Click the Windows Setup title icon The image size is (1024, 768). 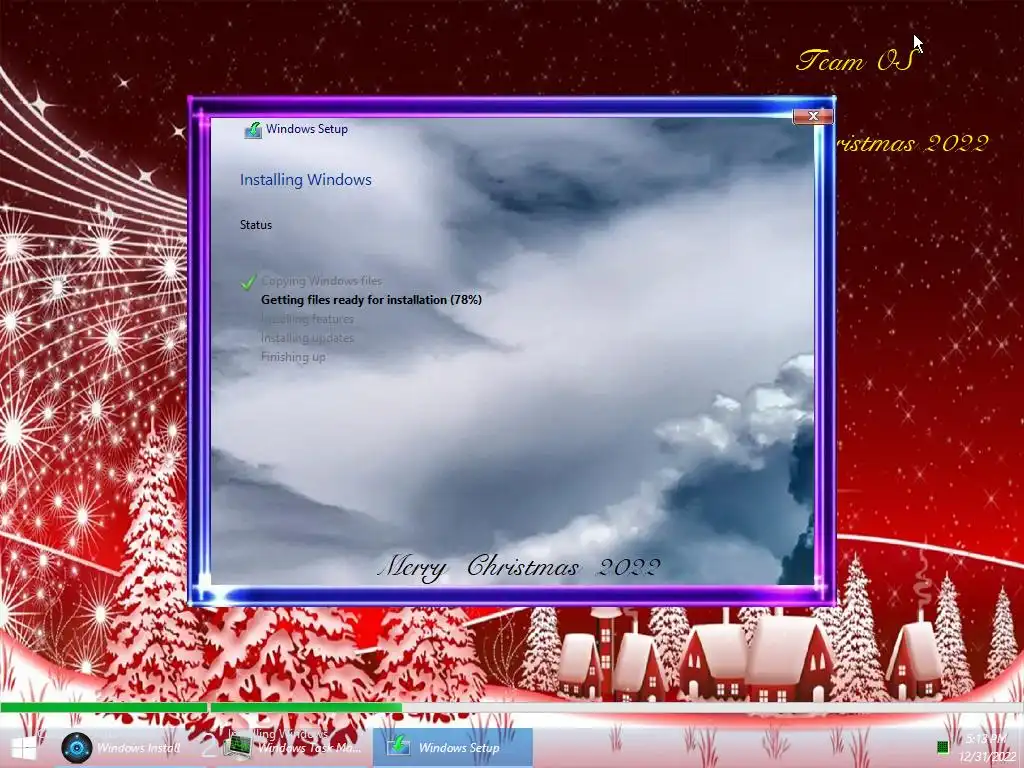(x=253, y=129)
